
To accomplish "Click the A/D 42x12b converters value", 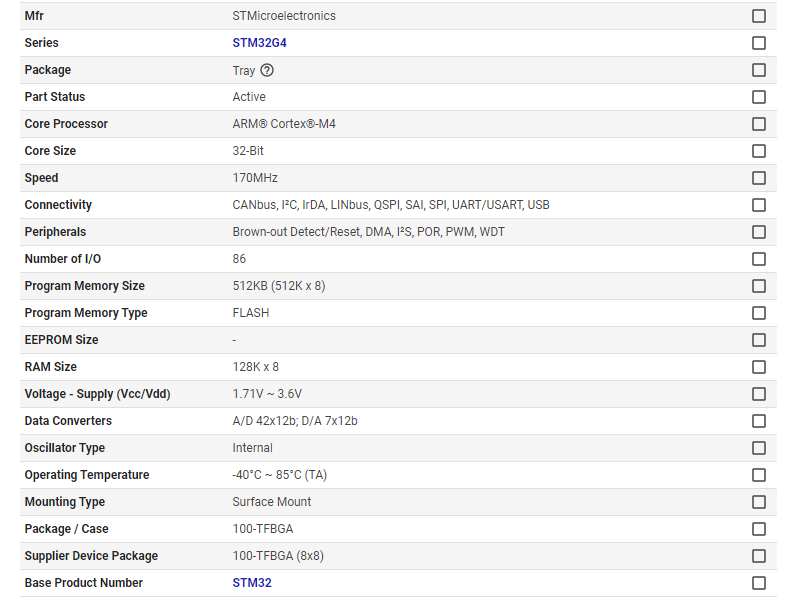I will click(295, 421).
